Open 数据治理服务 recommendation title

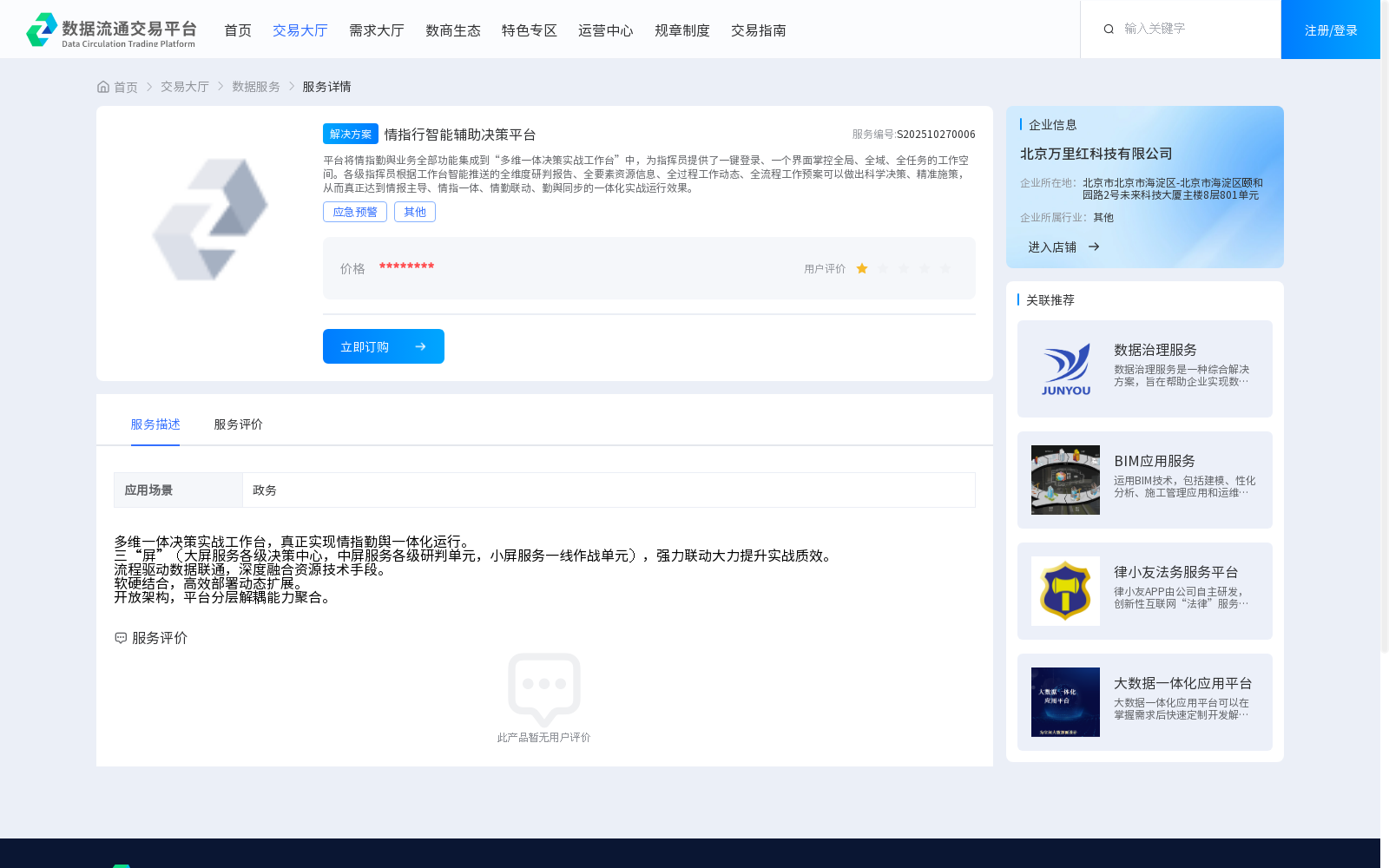point(1155,350)
